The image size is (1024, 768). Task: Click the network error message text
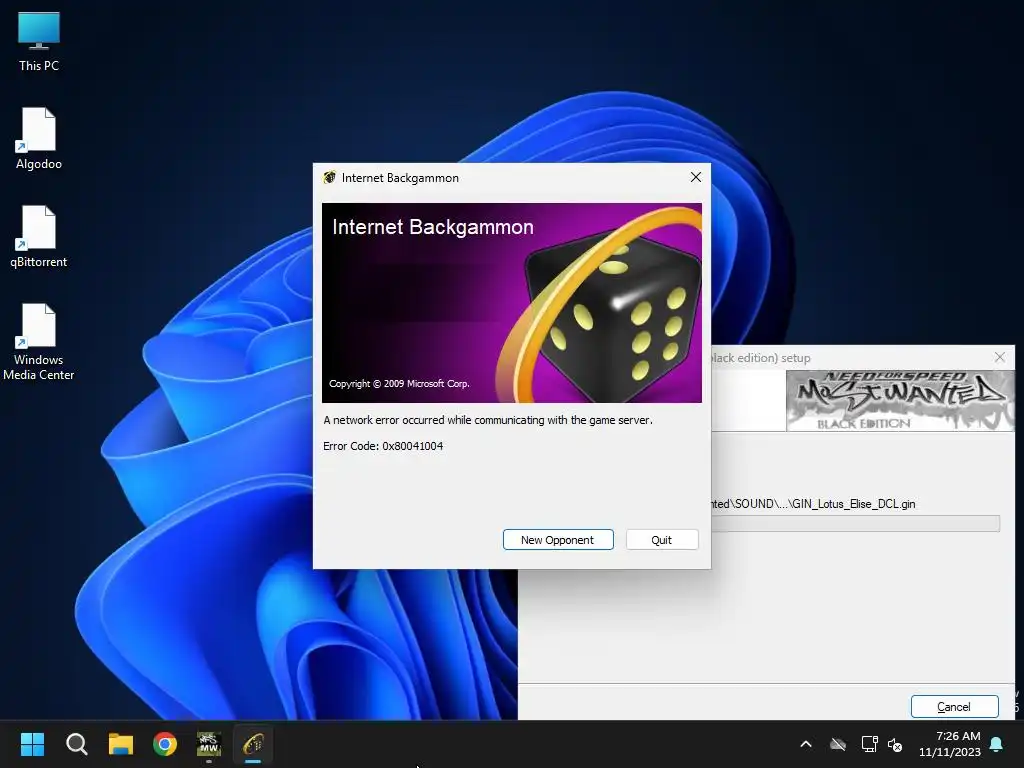488,420
